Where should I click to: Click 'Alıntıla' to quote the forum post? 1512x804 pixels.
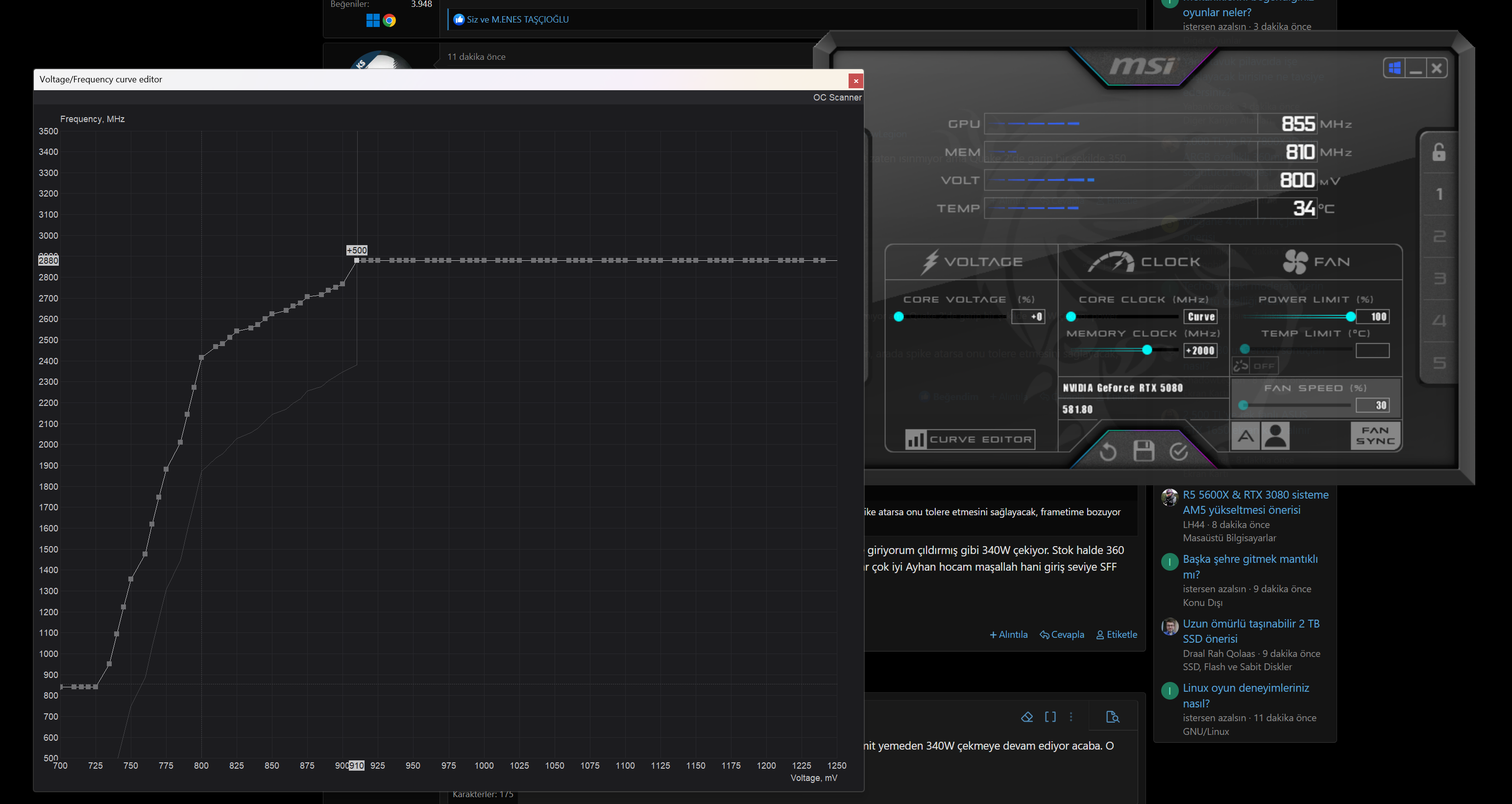(1008, 635)
